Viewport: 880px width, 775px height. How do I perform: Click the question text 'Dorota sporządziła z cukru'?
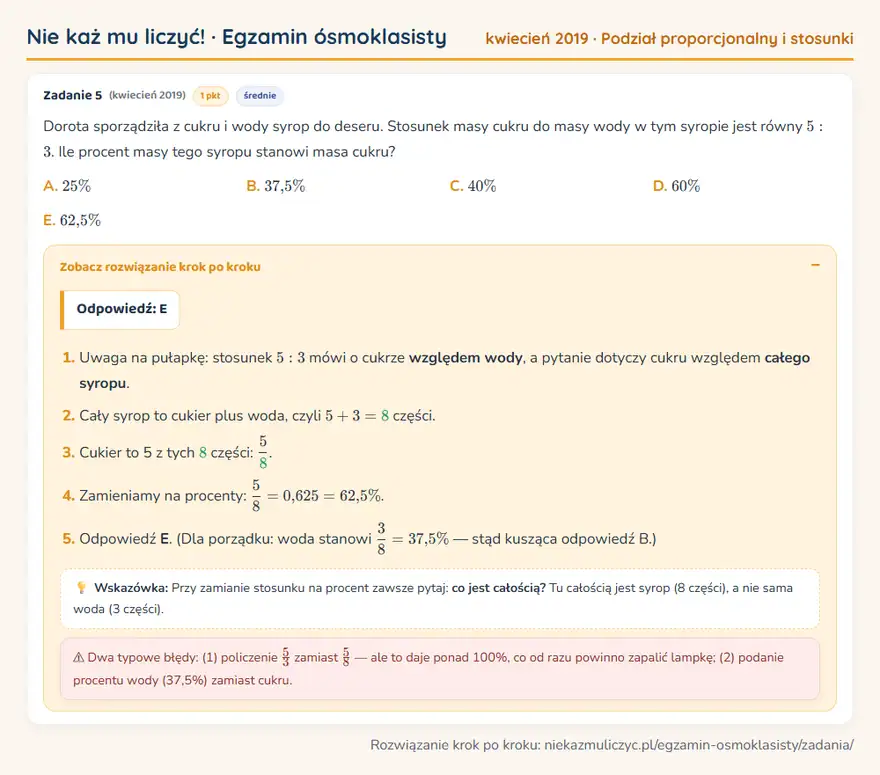134,126
